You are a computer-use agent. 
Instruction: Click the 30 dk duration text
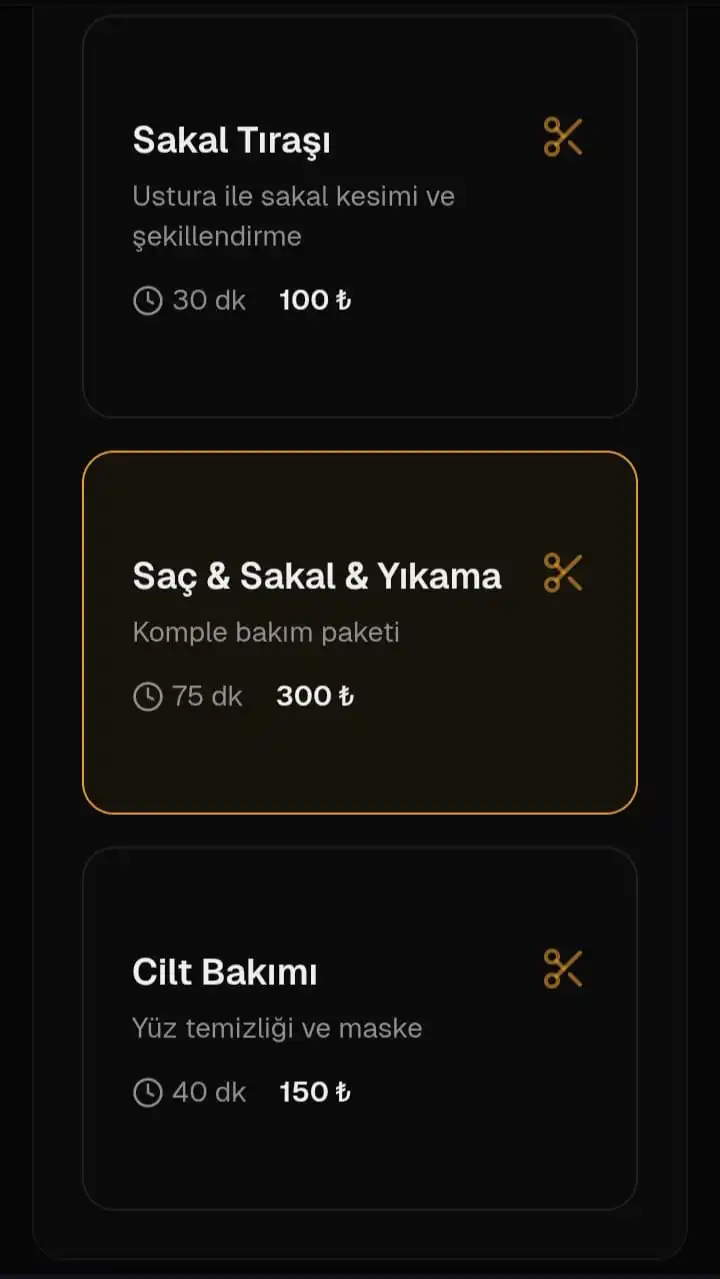(x=209, y=300)
